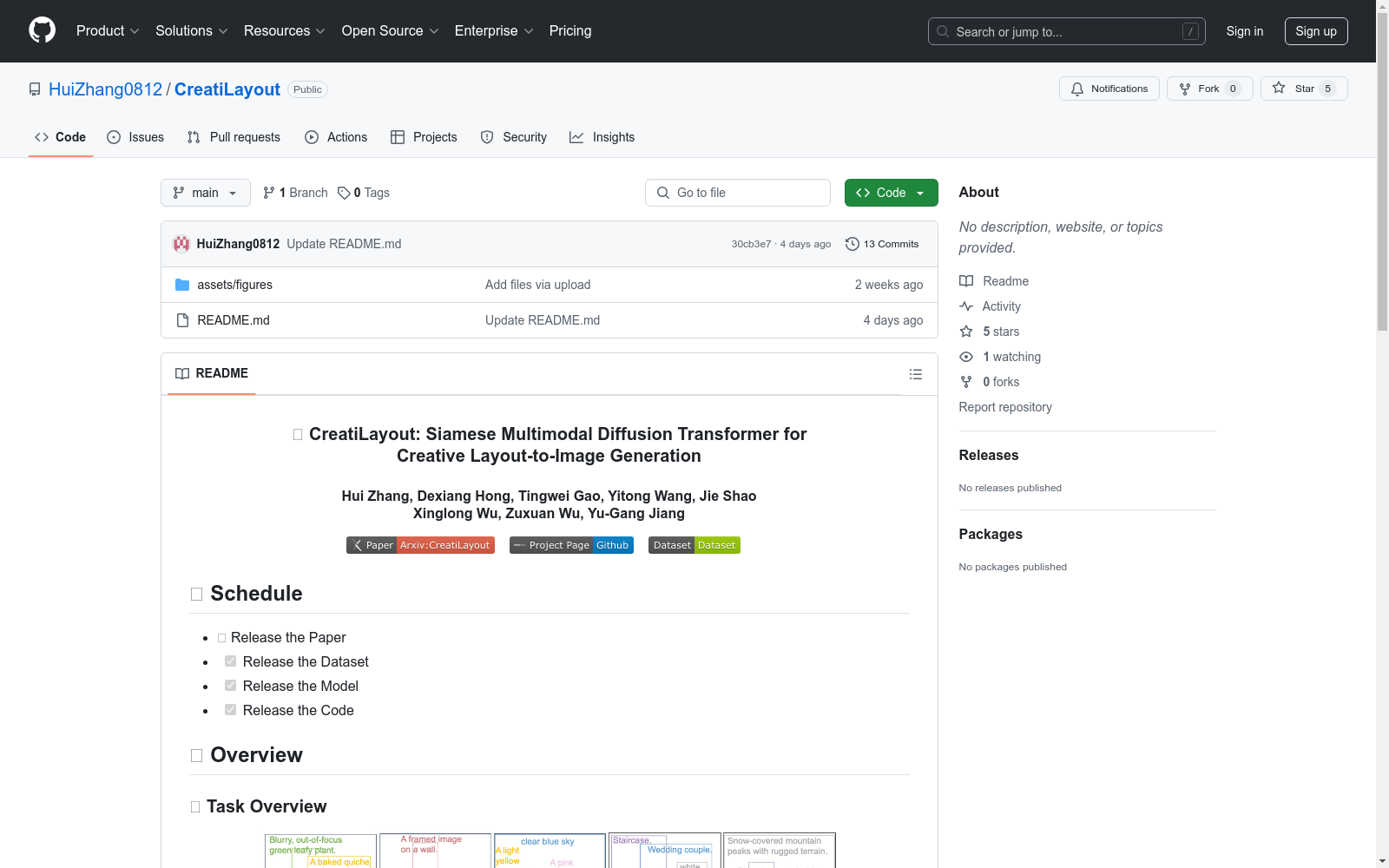Open the Pricing menu item

(x=570, y=31)
